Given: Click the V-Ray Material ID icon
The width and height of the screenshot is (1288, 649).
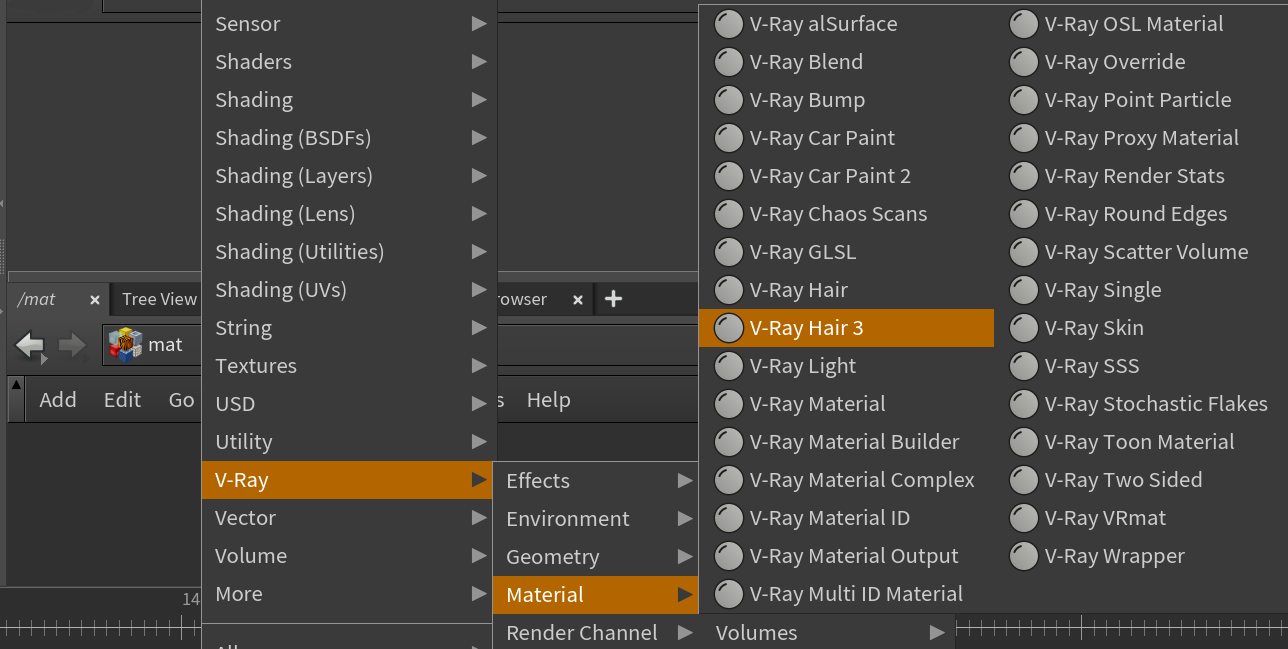Looking at the screenshot, I should [729, 518].
